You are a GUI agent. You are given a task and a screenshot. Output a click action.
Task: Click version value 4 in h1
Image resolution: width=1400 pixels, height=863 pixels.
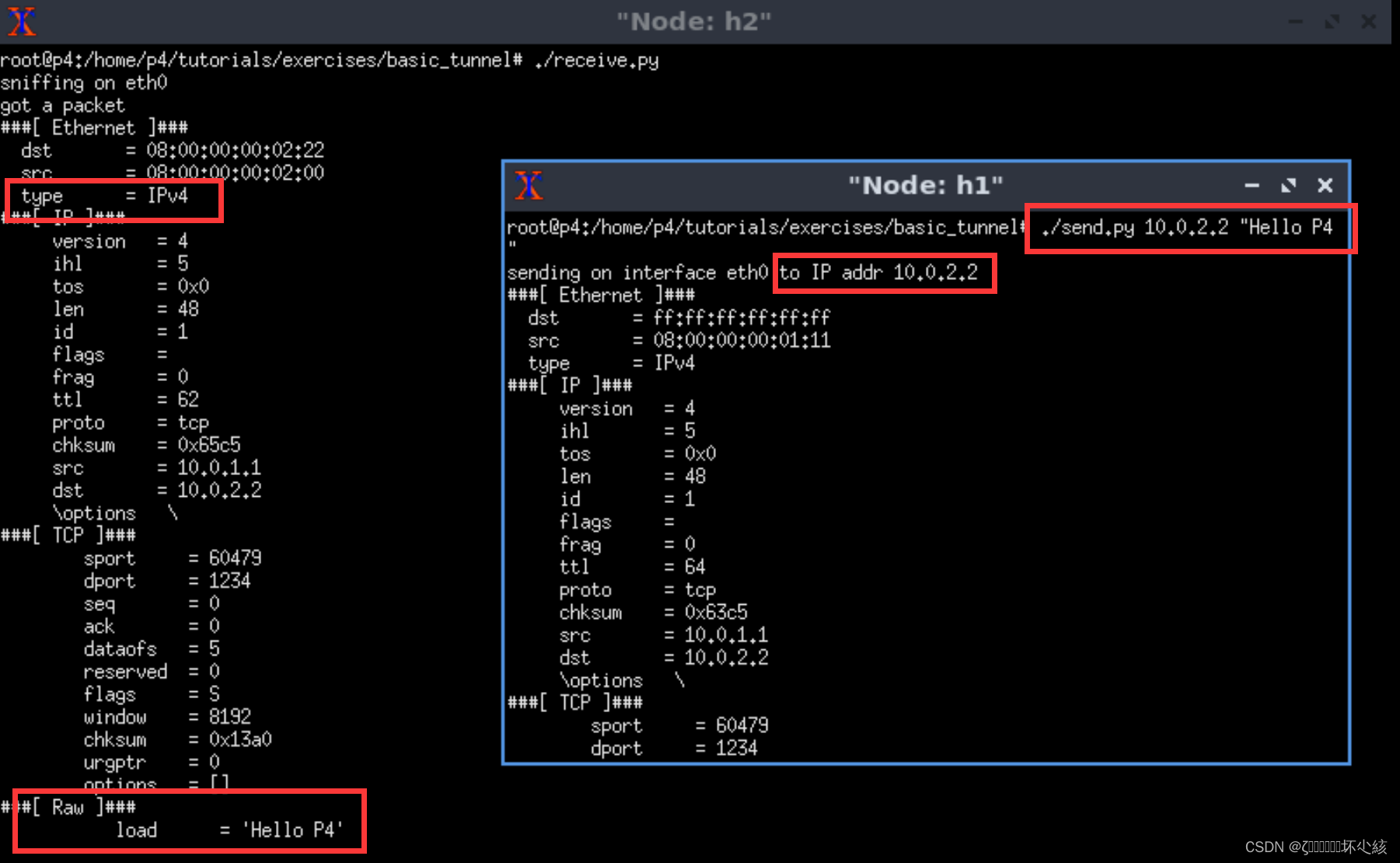[690, 409]
